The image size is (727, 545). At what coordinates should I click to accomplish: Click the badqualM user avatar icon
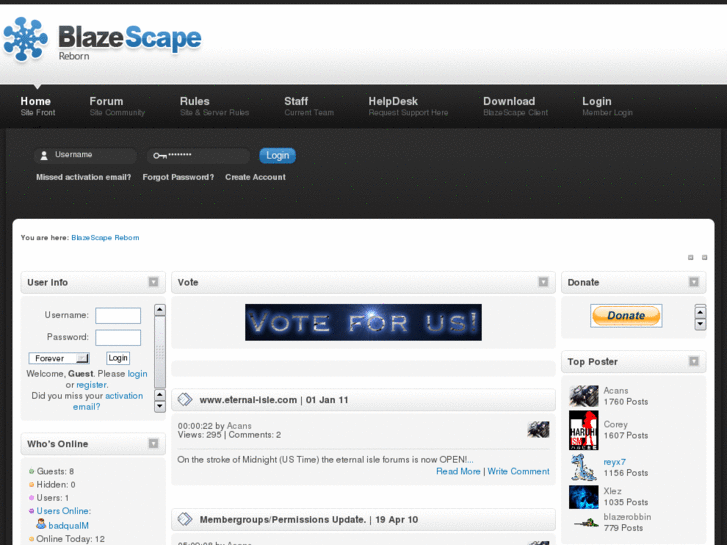click(x=41, y=524)
